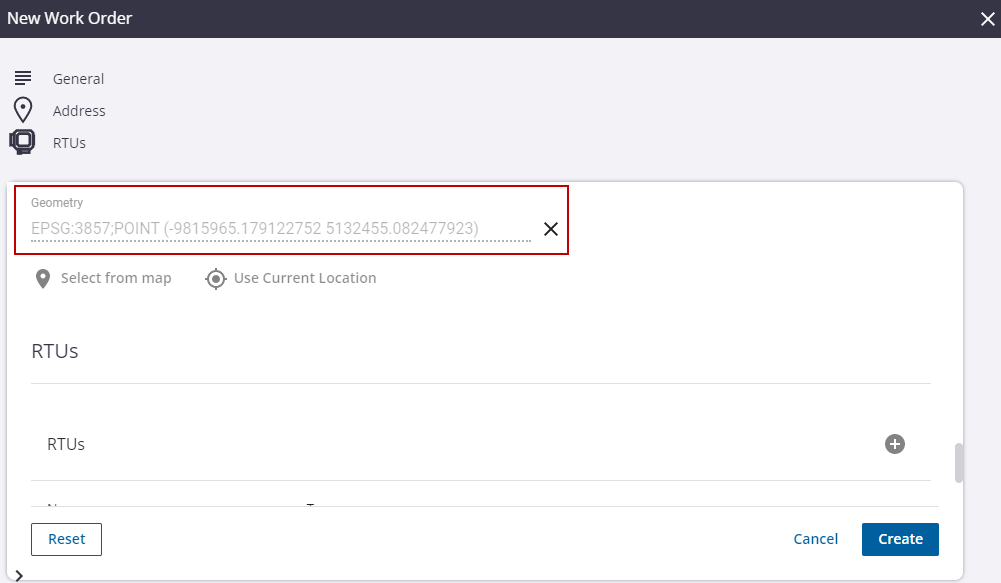The height and width of the screenshot is (583, 1001).
Task: Clear the Geometry field with the X icon
Action: 550,229
